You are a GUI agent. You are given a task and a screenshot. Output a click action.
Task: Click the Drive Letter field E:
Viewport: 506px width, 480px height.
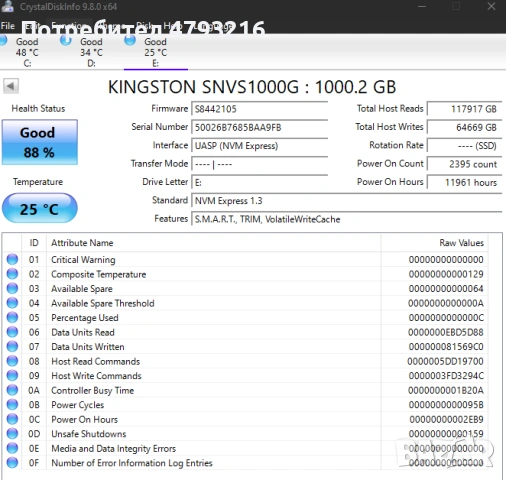click(260, 182)
